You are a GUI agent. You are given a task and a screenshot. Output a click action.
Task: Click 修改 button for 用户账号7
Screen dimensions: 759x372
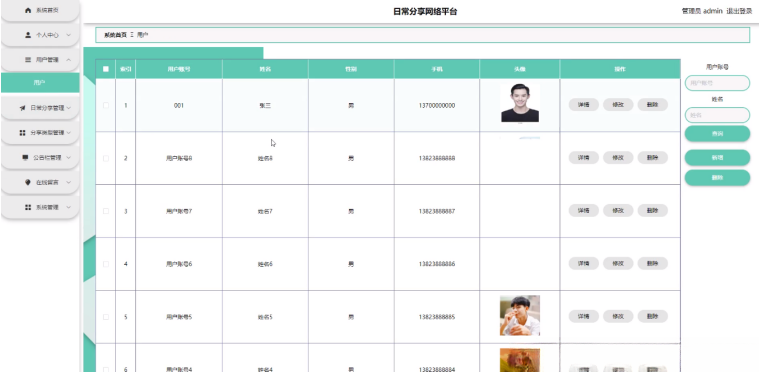(618, 210)
